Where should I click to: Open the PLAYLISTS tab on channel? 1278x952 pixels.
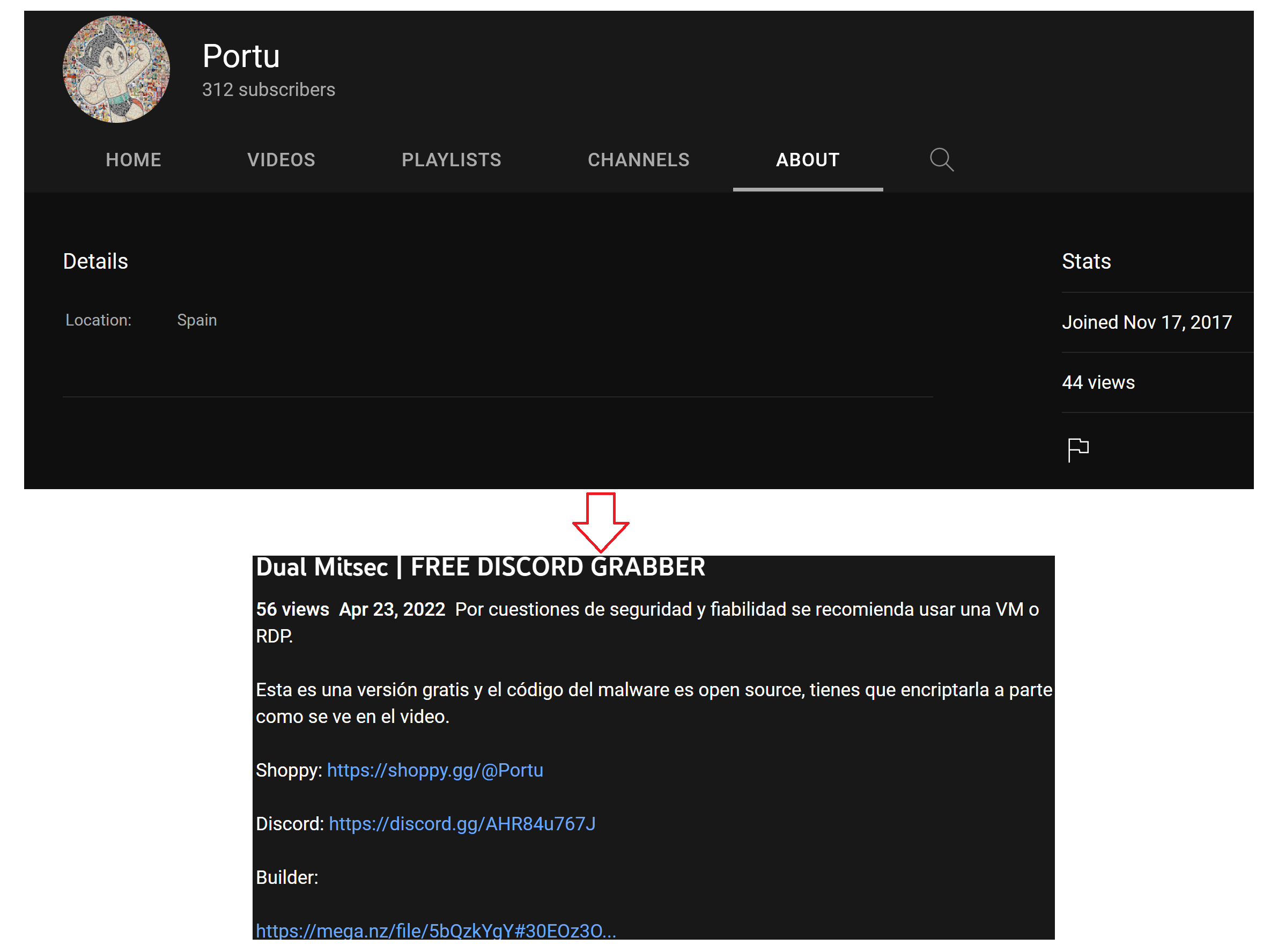tap(451, 158)
